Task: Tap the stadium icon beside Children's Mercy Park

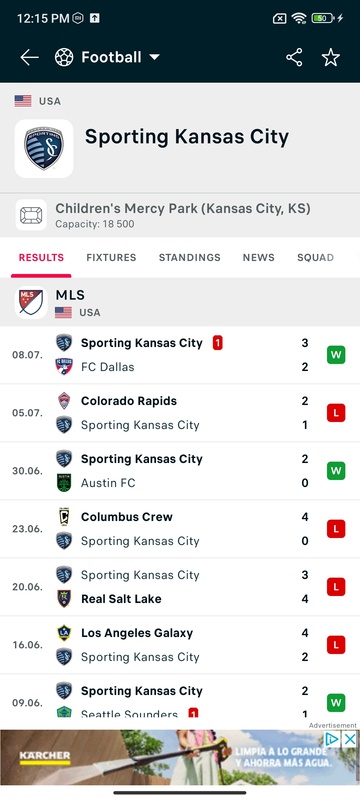Action: [x=31, y=215]
